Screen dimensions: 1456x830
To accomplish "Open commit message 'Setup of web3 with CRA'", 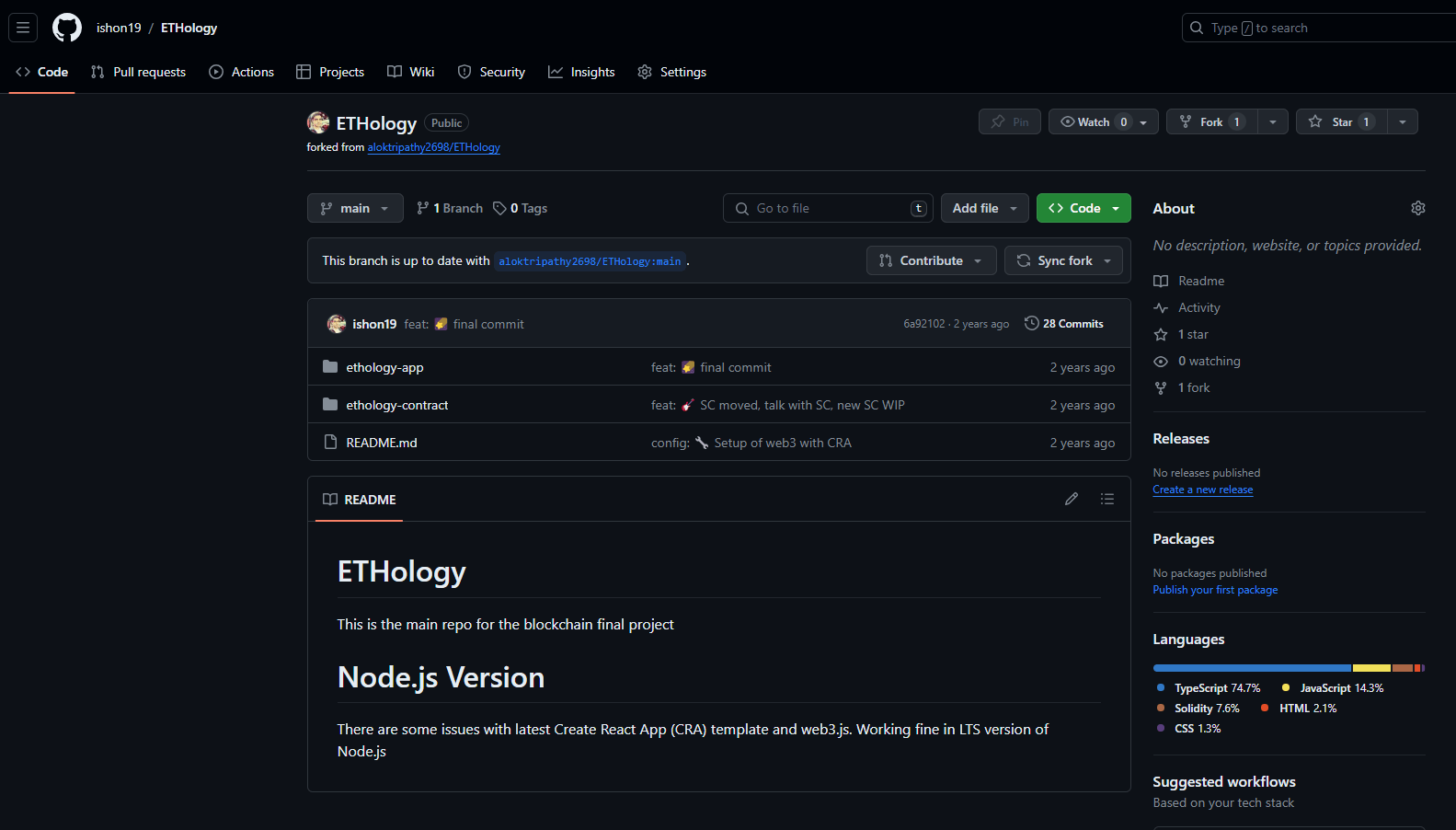I will coord(783,443).
